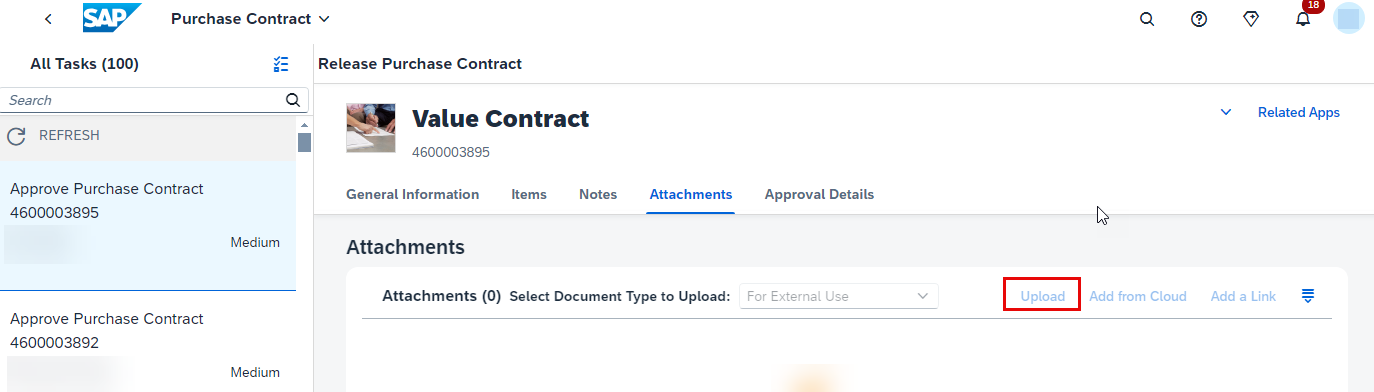Open the search magnifier in header
The height and width of the screenshot is (392, 1374).
click(1147, 19)
